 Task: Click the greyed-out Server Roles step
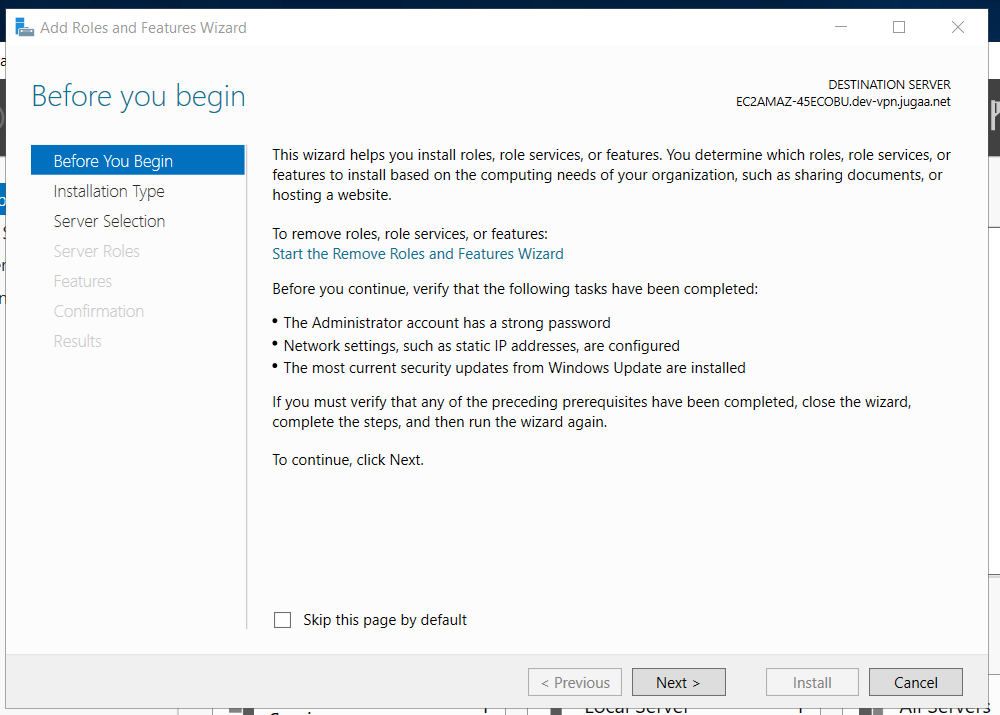coord(97,251)
